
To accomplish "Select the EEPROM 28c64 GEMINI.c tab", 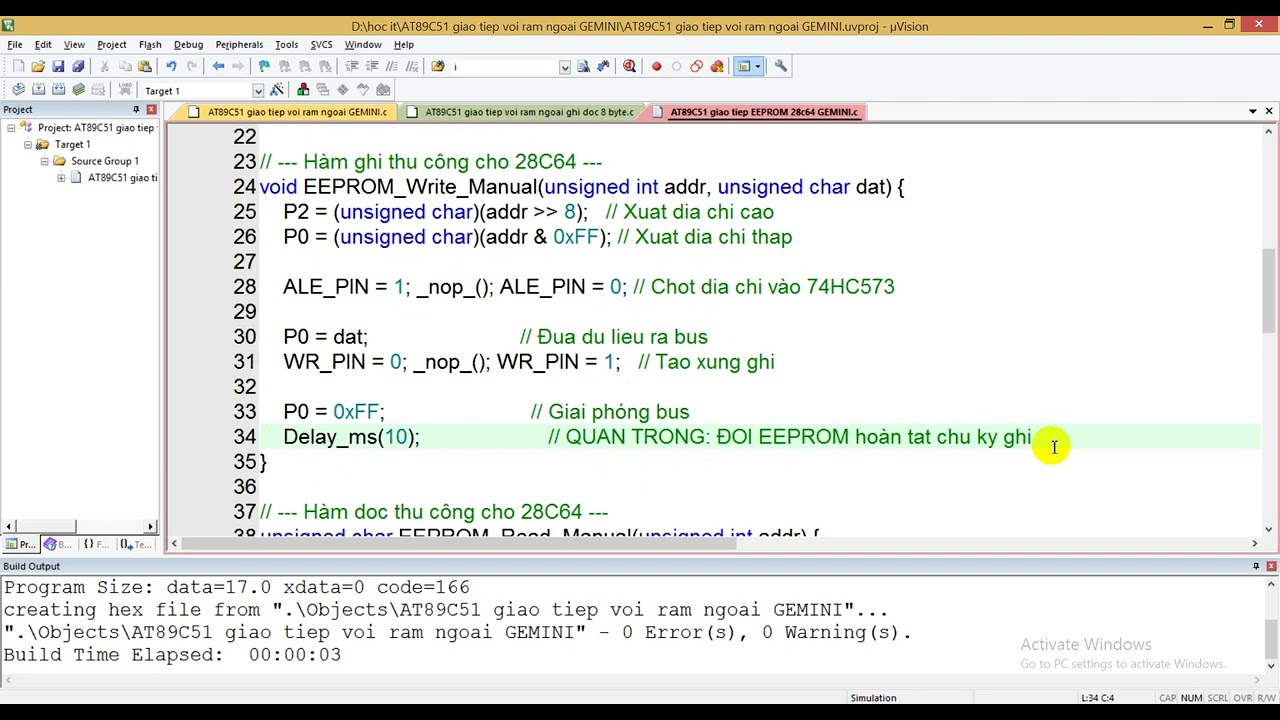I will point(756,112).
